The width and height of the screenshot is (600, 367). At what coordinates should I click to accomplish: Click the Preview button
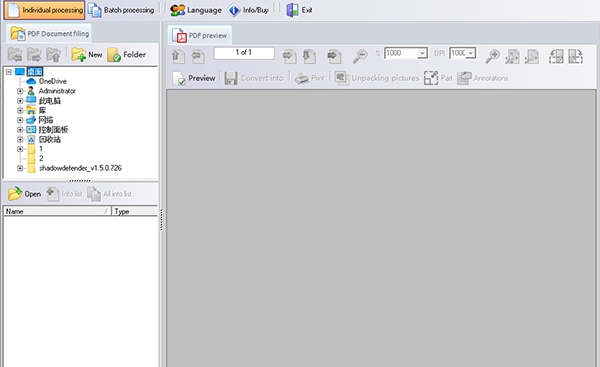194,78
